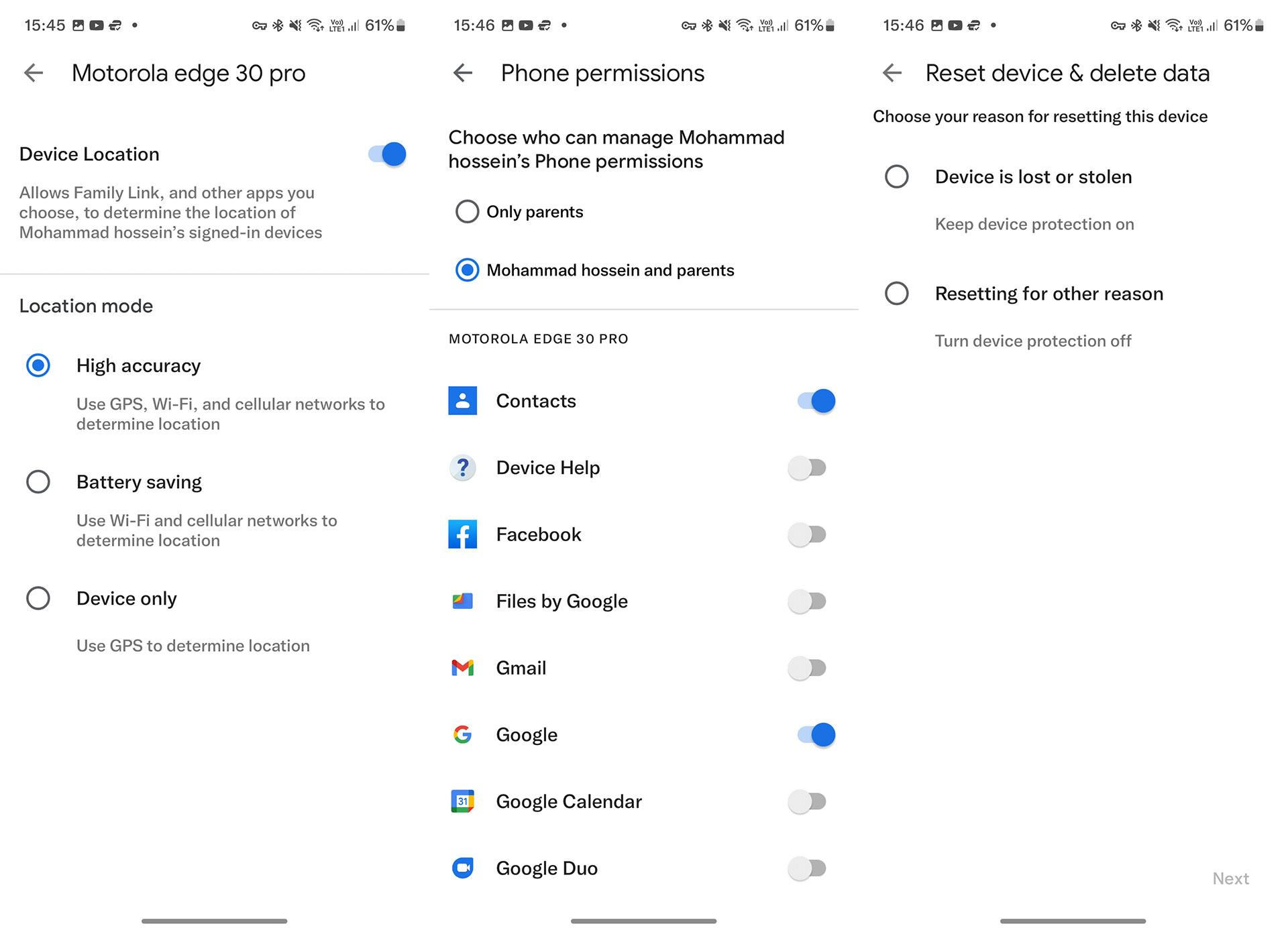Viewport: 1288px width, 930px height.
Task: Enable the Device Help toggle
Action: coord(807,467)
